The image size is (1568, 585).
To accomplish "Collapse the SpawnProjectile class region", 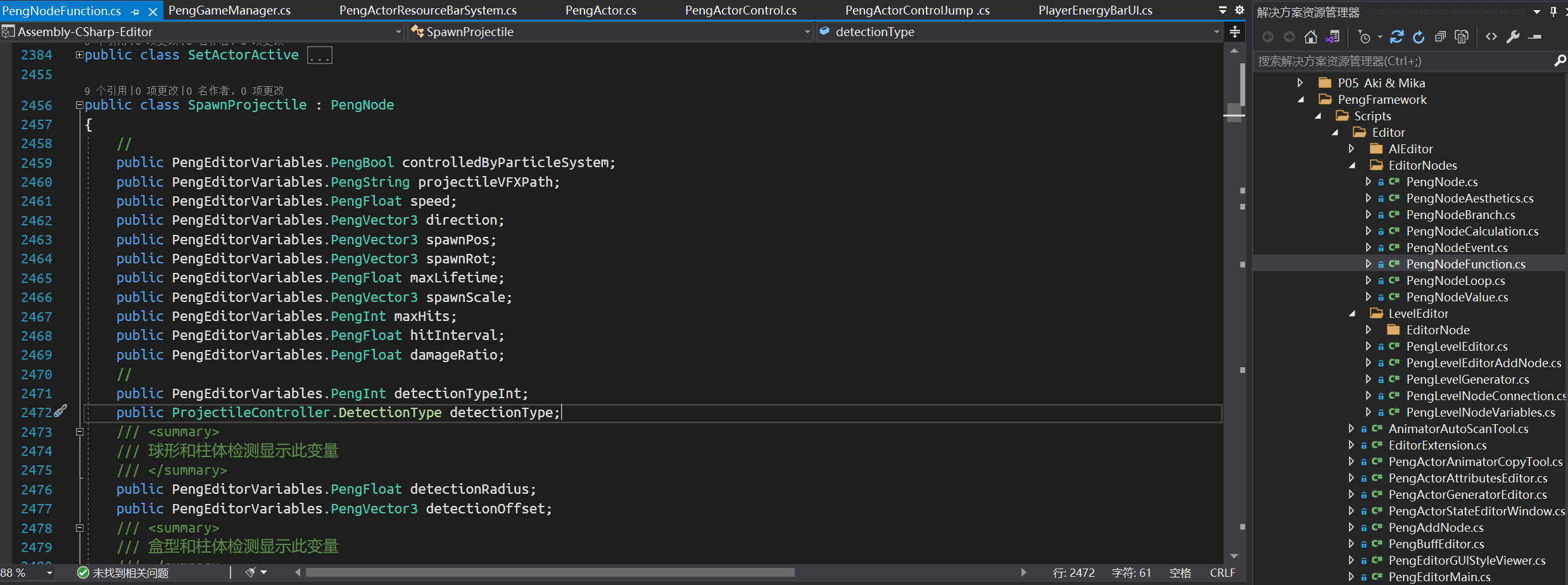I will (x=79, y=105).
